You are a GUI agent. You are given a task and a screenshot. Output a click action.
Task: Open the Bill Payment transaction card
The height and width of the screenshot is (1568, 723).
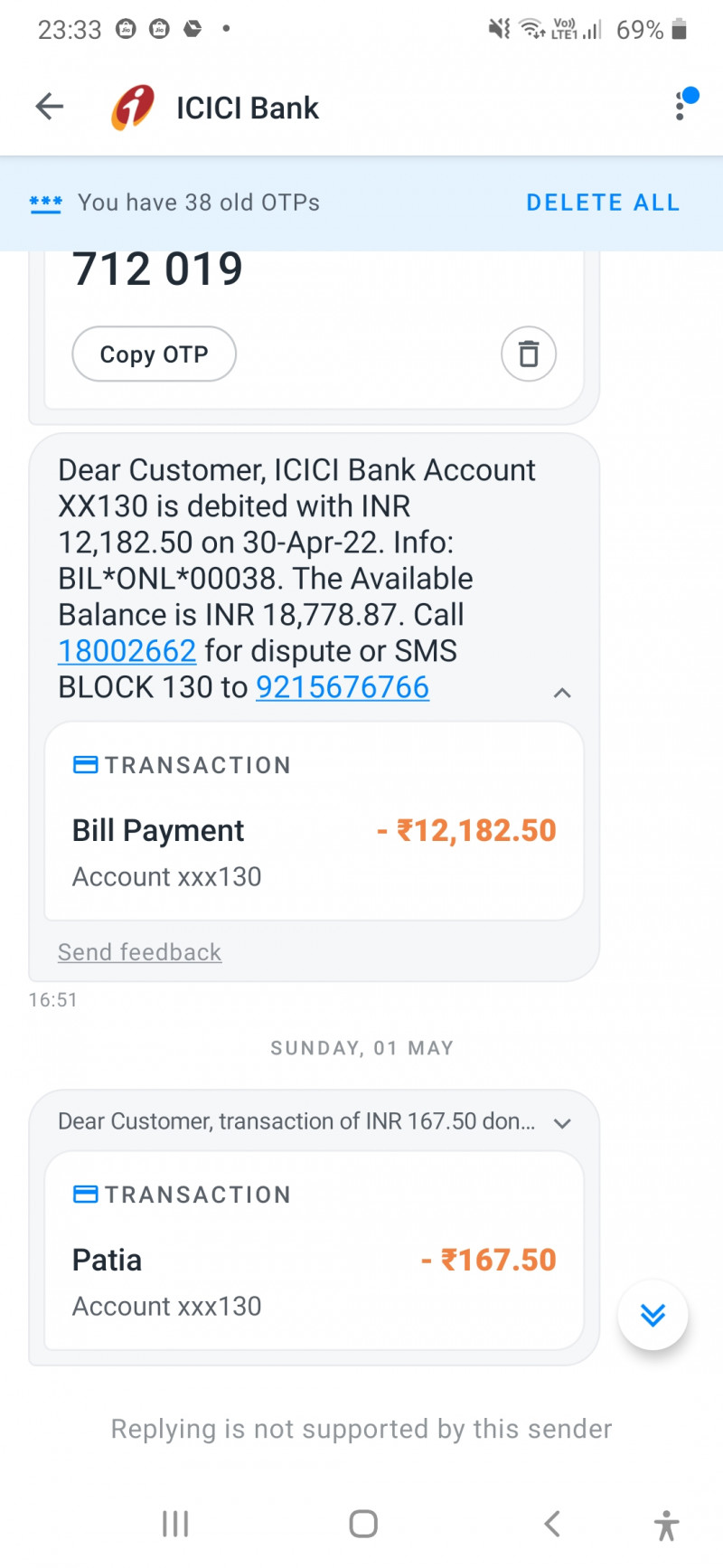click(x=314, y=821)
